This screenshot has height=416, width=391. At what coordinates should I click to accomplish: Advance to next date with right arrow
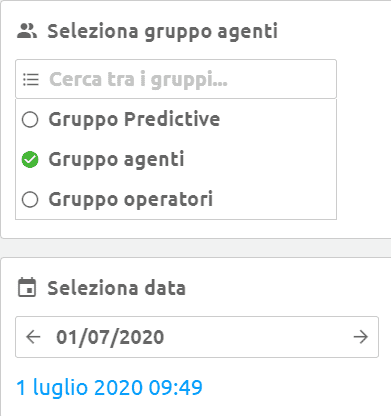(361, 337)
